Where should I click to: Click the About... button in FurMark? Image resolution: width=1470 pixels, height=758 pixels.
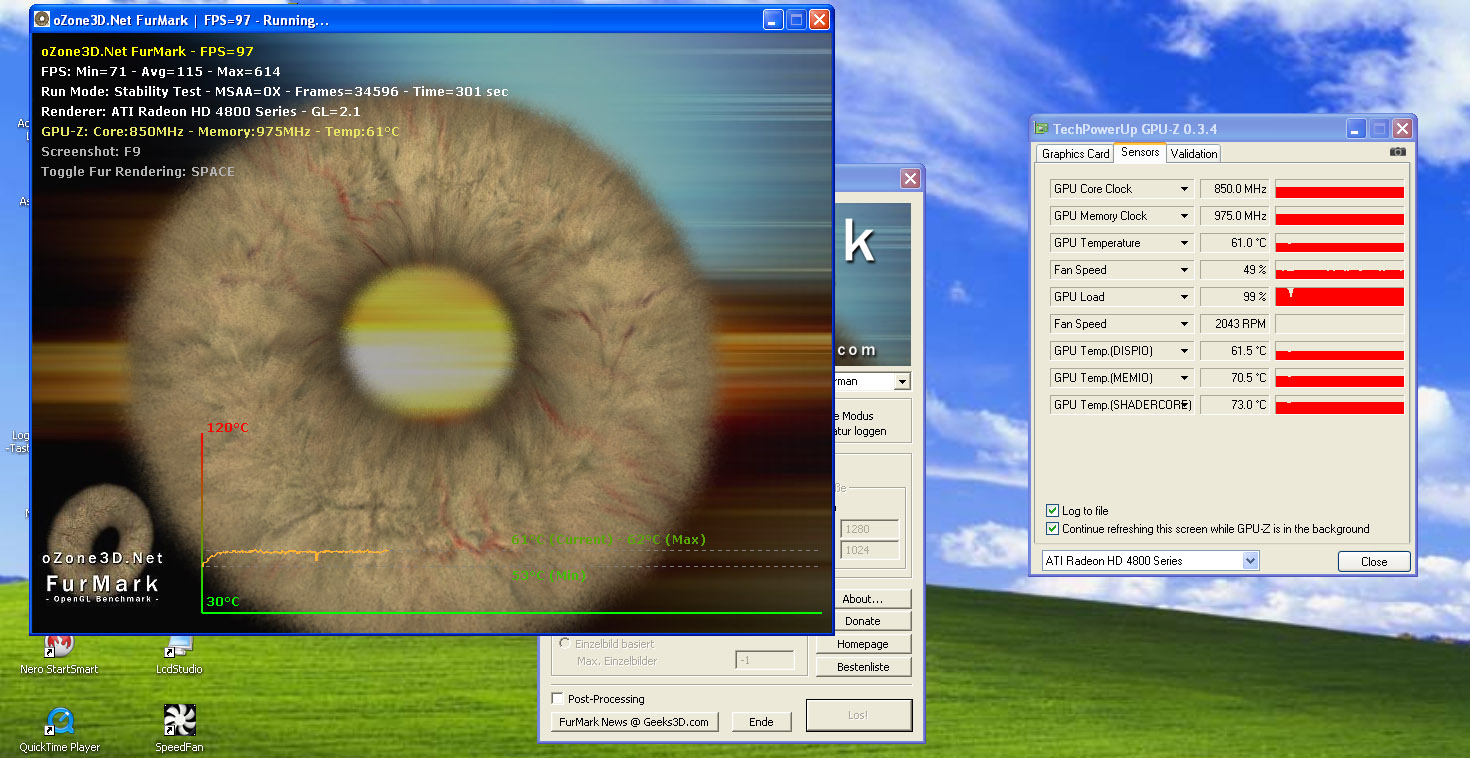coord(863,599)
